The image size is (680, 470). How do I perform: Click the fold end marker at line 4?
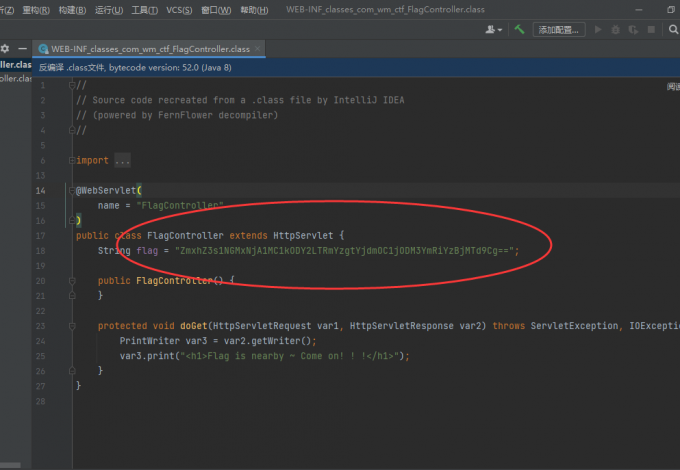(72, 130)
